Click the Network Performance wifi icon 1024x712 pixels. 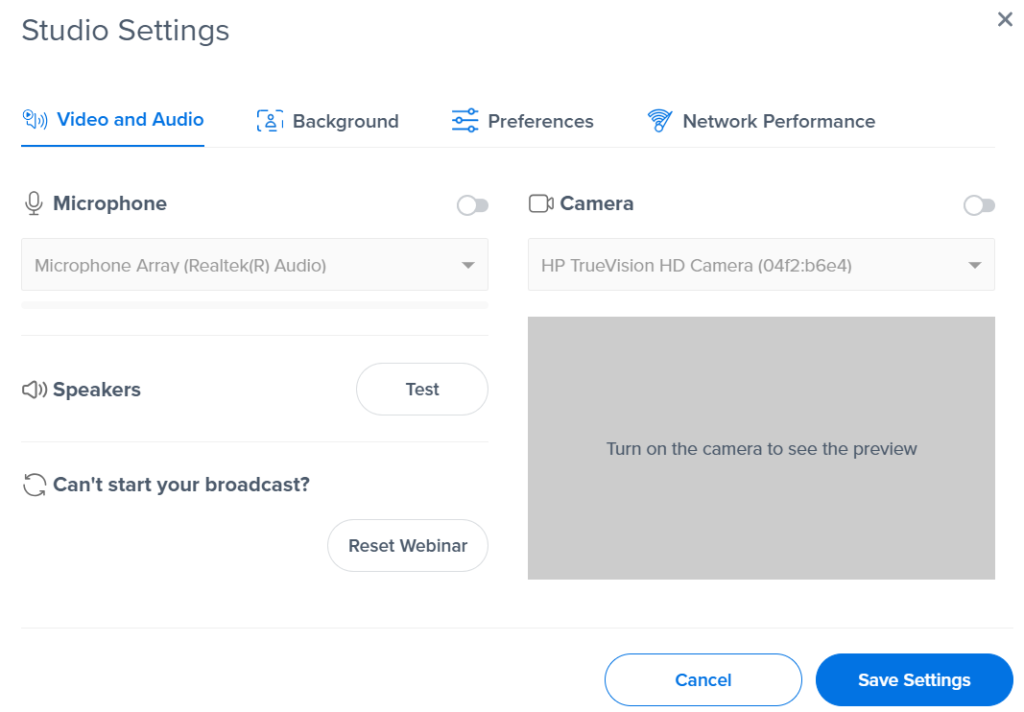(x=660, y=121)
